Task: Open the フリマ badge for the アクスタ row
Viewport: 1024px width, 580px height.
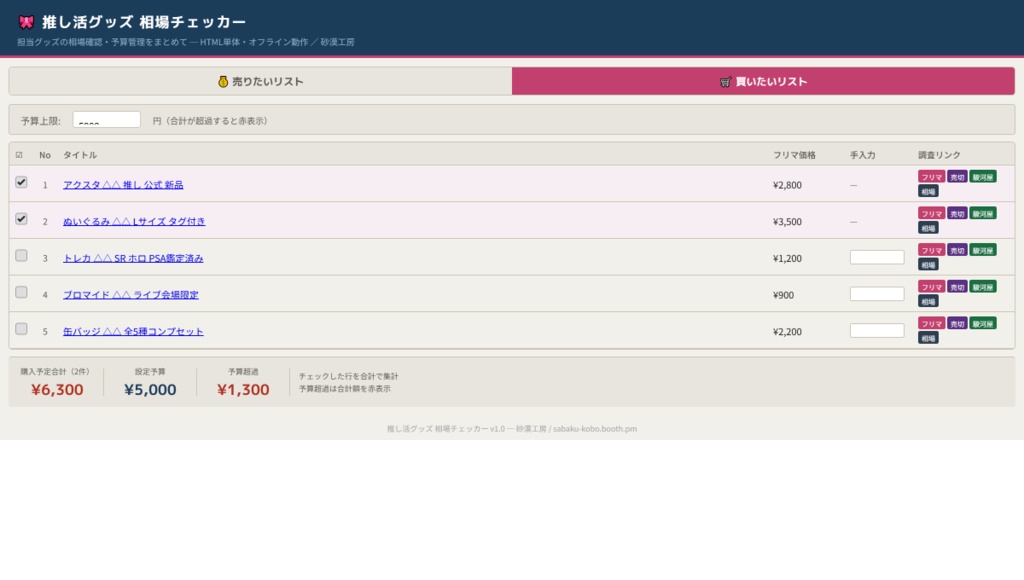Action: 931,177
